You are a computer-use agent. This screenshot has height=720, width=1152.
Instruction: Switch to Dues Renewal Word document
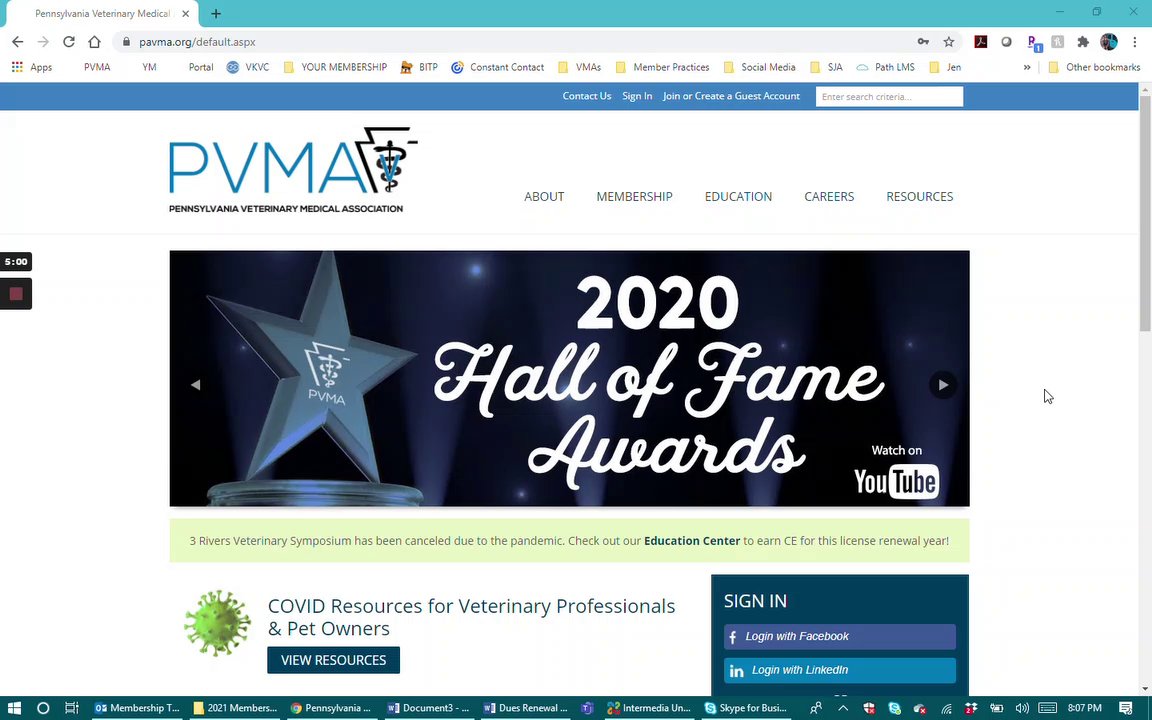pos(525,708)
